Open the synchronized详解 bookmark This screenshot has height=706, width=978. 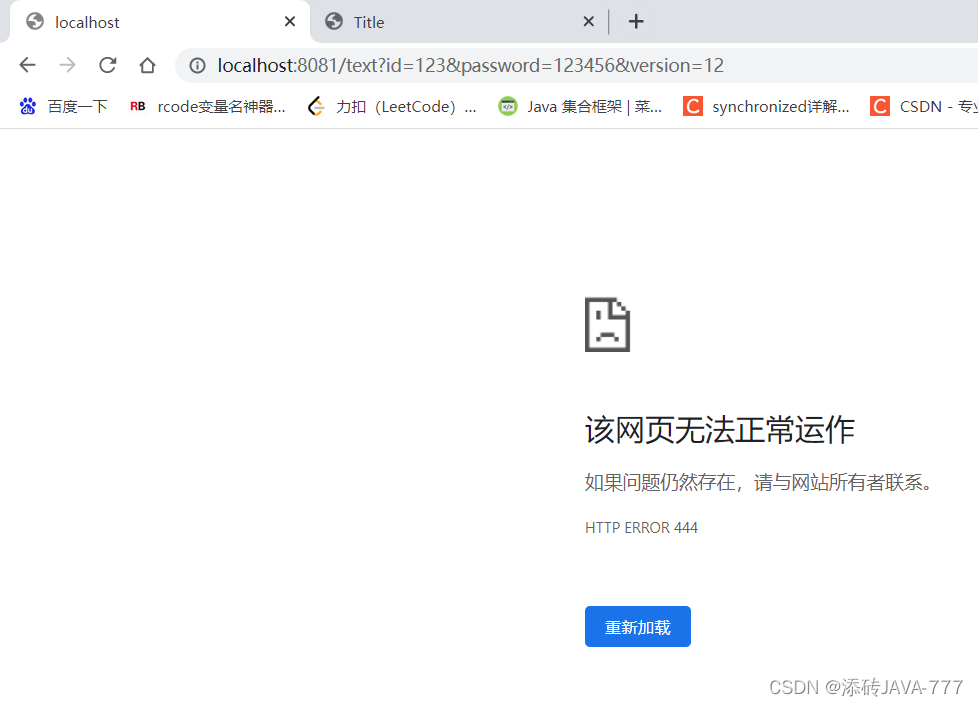pyautogui.click(x=766, y=107)
